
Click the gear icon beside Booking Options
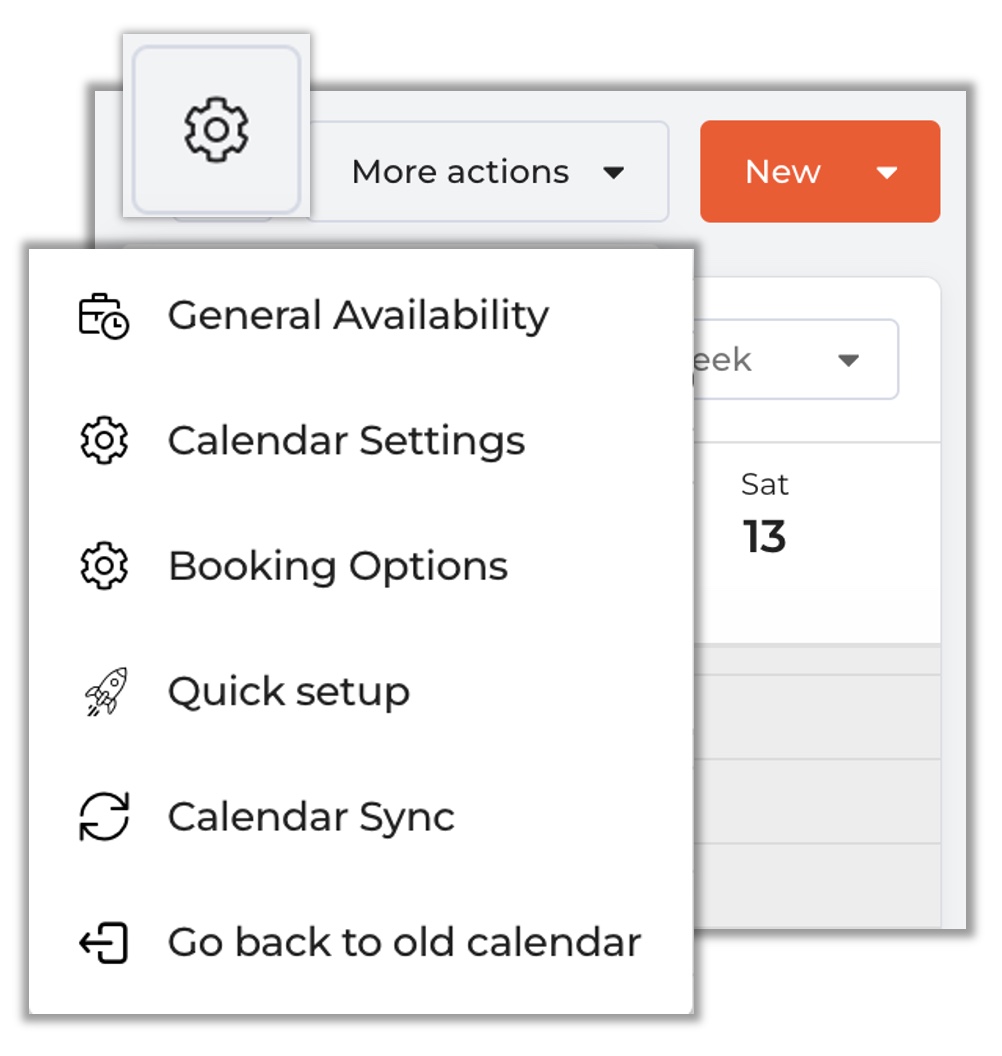[104, 566]
